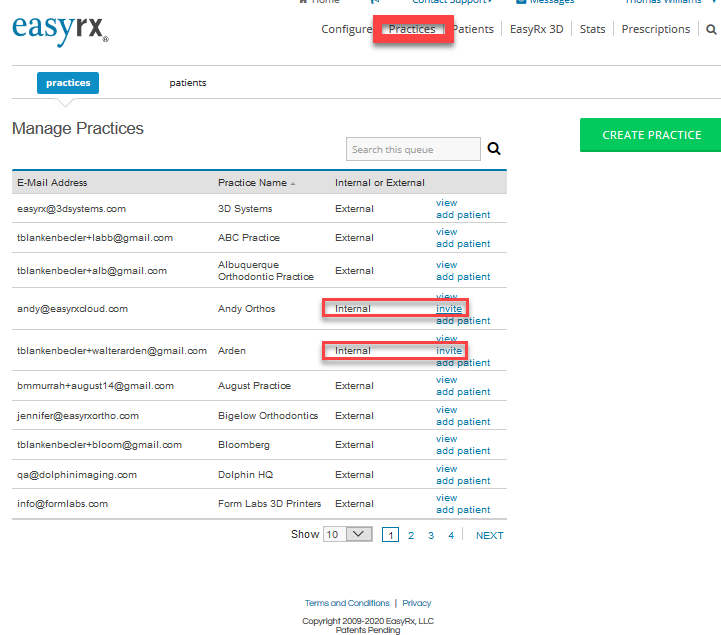This screenshot has width=721, height=635.
Task: View the Dolphin HQ practice
Action: coord(446,469)
